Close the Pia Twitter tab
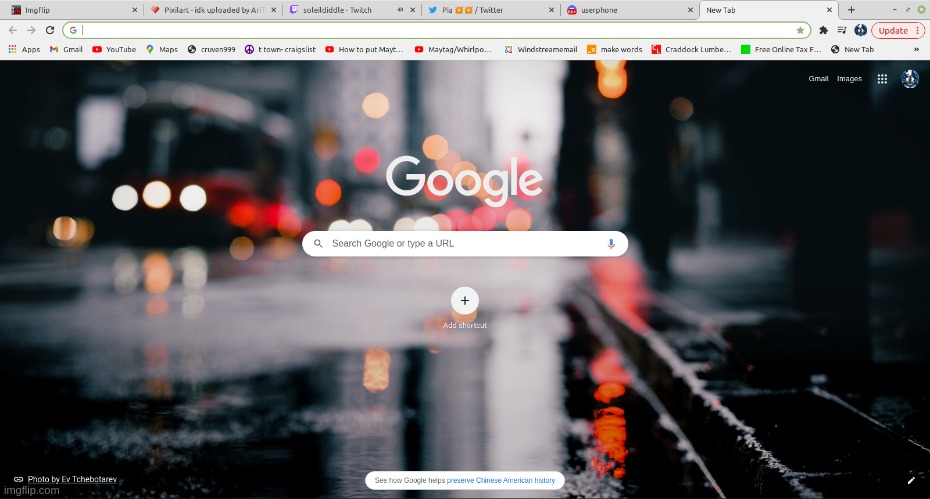 click(x=552, y=10)
